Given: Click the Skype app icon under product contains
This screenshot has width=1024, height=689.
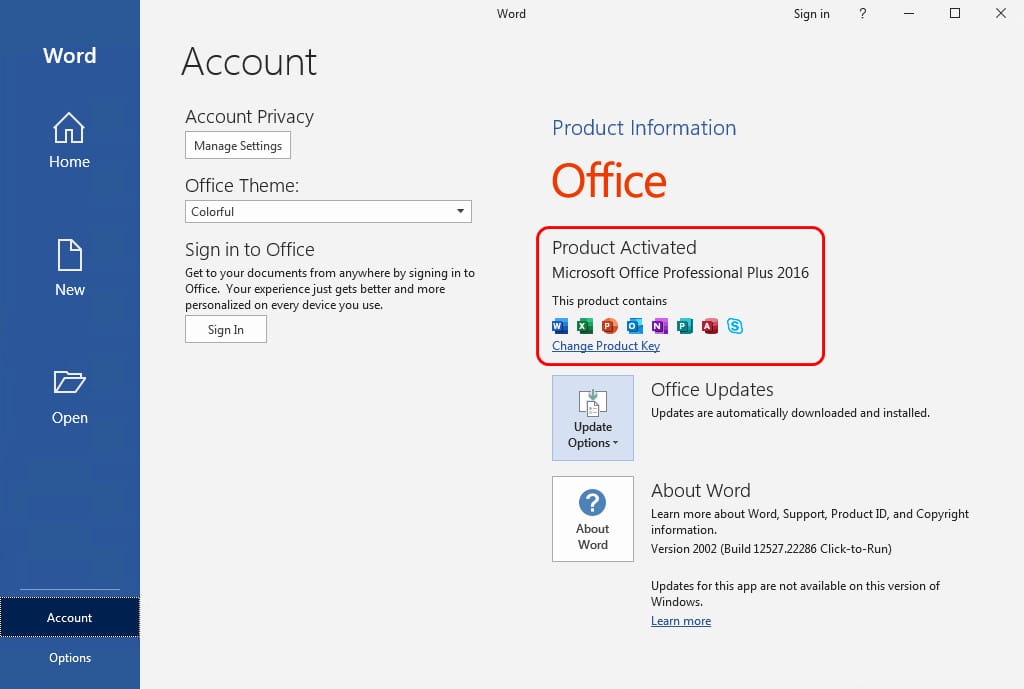Looking at the screenshot, I should [735, 326].
